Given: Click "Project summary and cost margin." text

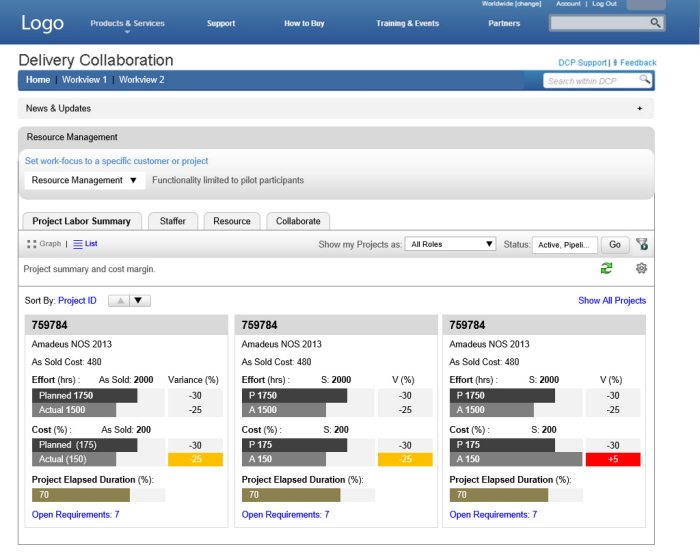Looking at the screenshot, I should [x=89, y=269].
